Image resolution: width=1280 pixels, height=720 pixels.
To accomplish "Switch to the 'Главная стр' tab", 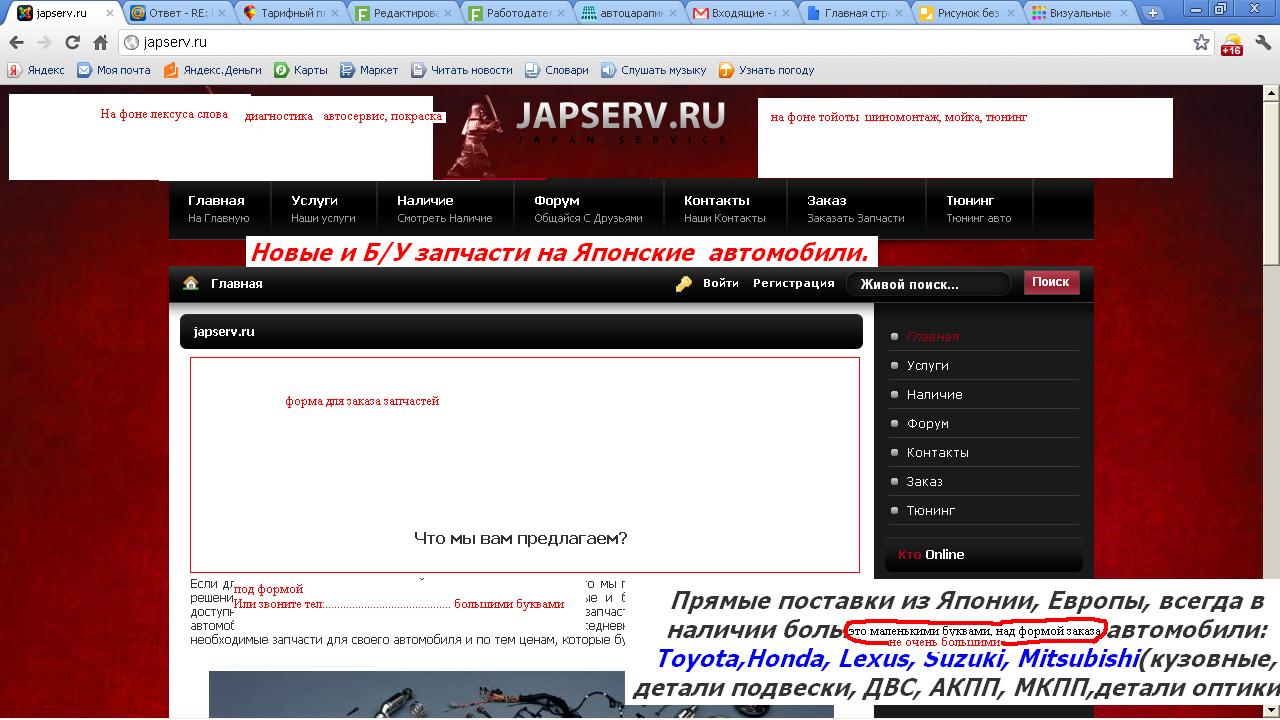I will tap(857, 14).
